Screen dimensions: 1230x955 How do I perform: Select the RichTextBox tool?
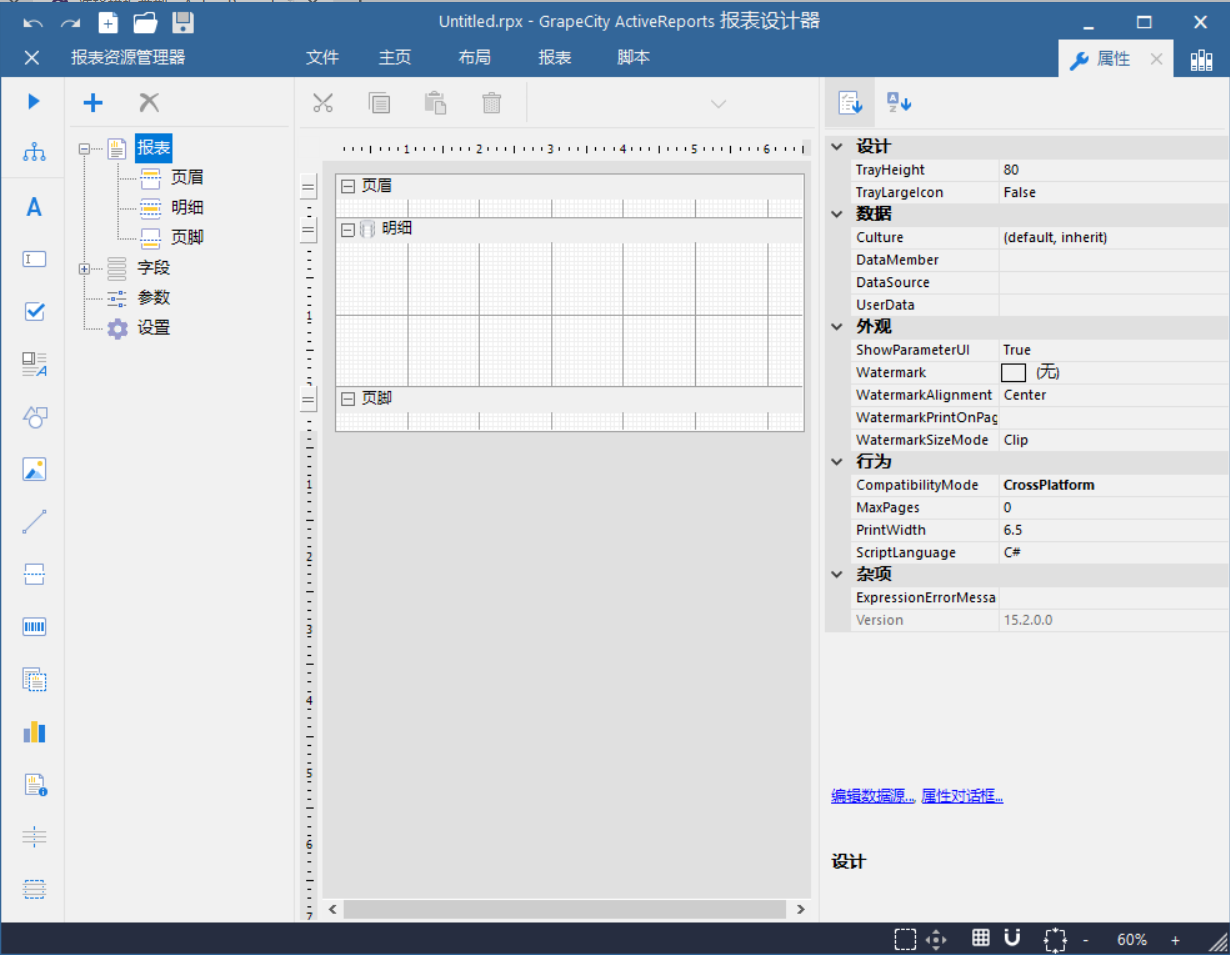tap(35, 364)
